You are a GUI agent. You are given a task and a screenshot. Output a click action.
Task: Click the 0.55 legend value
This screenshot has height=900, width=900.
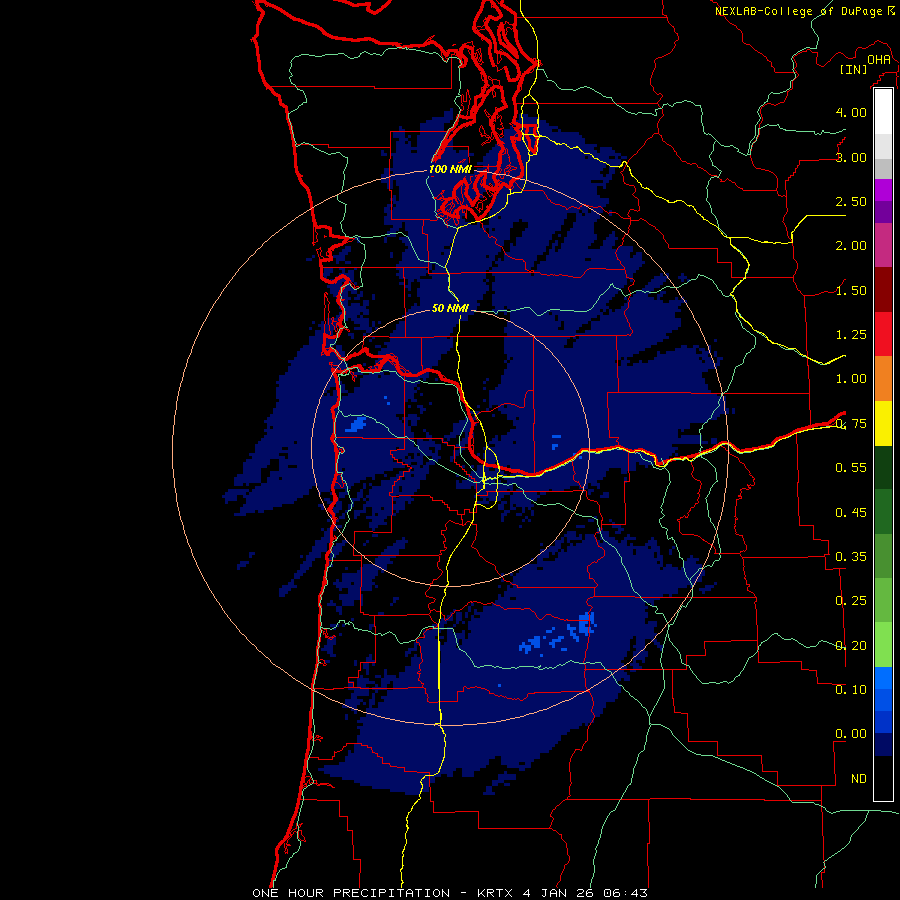851,468
